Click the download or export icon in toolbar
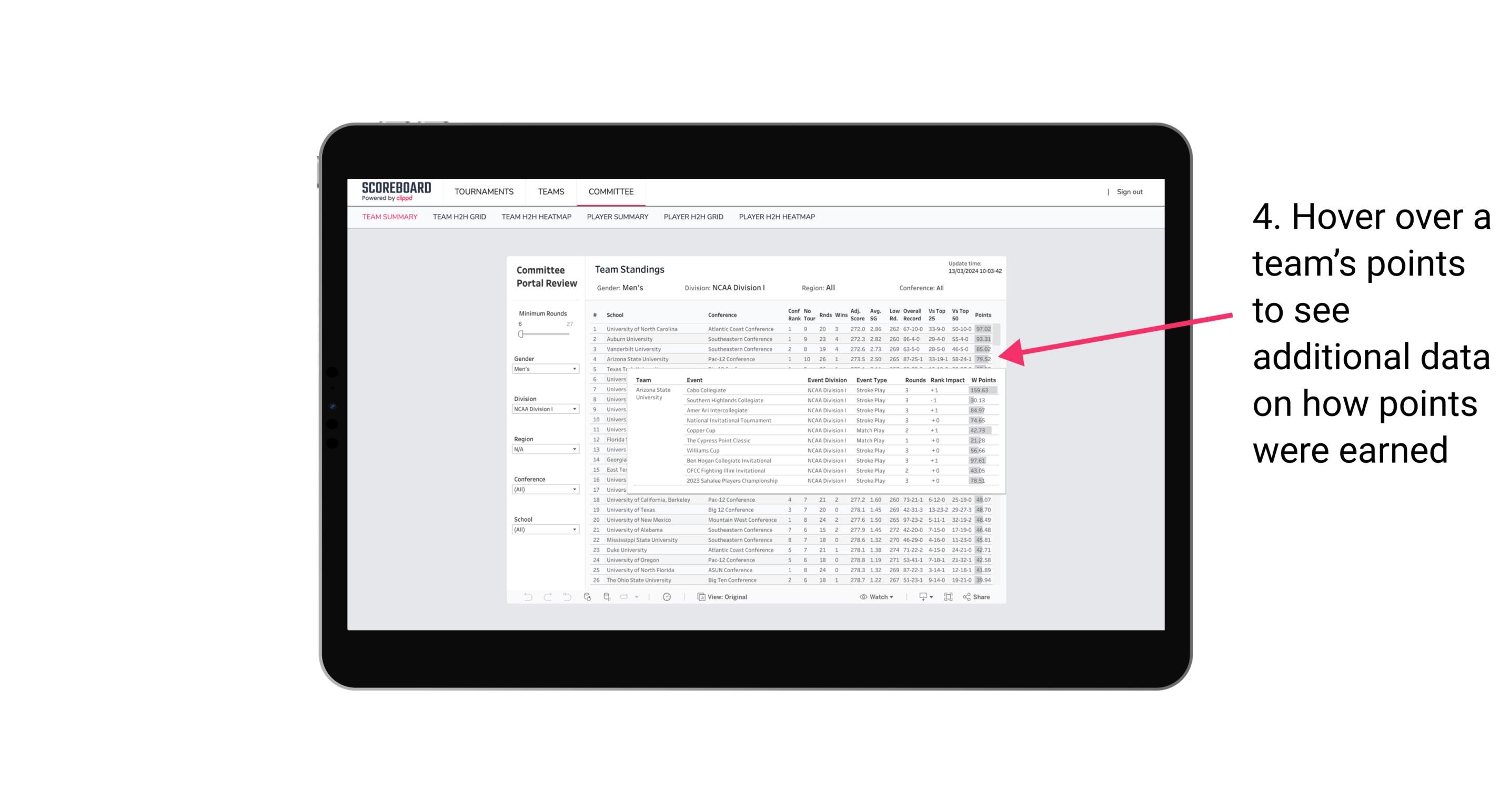The width and height of the screenshot is (1510, 812). tap(922, 597)
